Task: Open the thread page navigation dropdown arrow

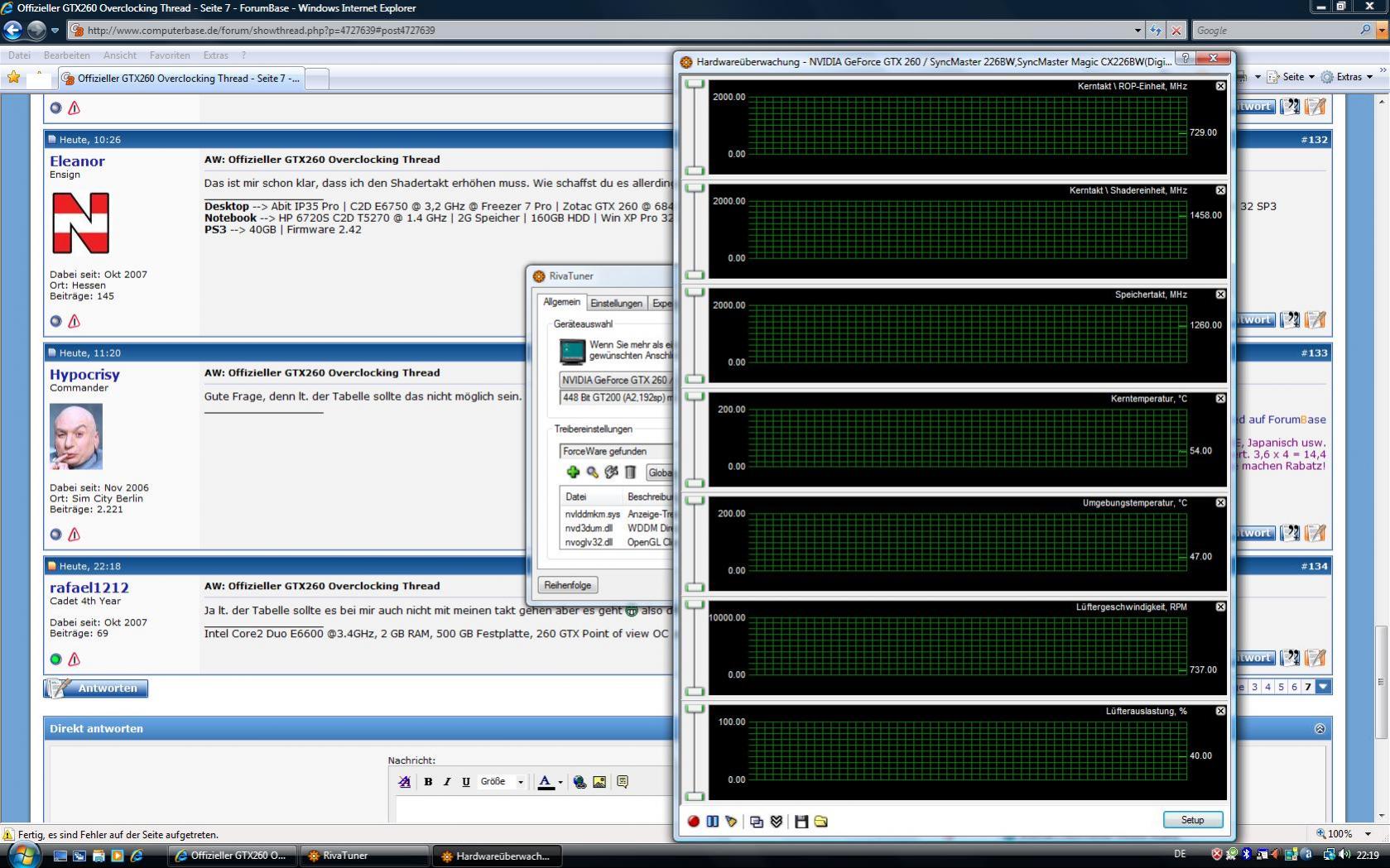Action: [x=1324, y=687]
